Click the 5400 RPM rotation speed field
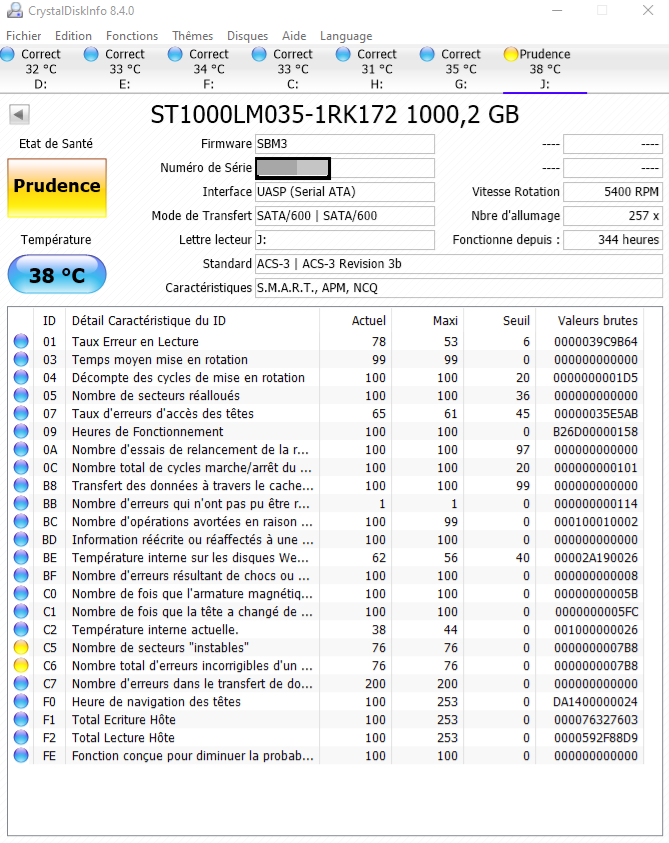The width and height of the screenshot is (669, 843). [x=613, y=192]
